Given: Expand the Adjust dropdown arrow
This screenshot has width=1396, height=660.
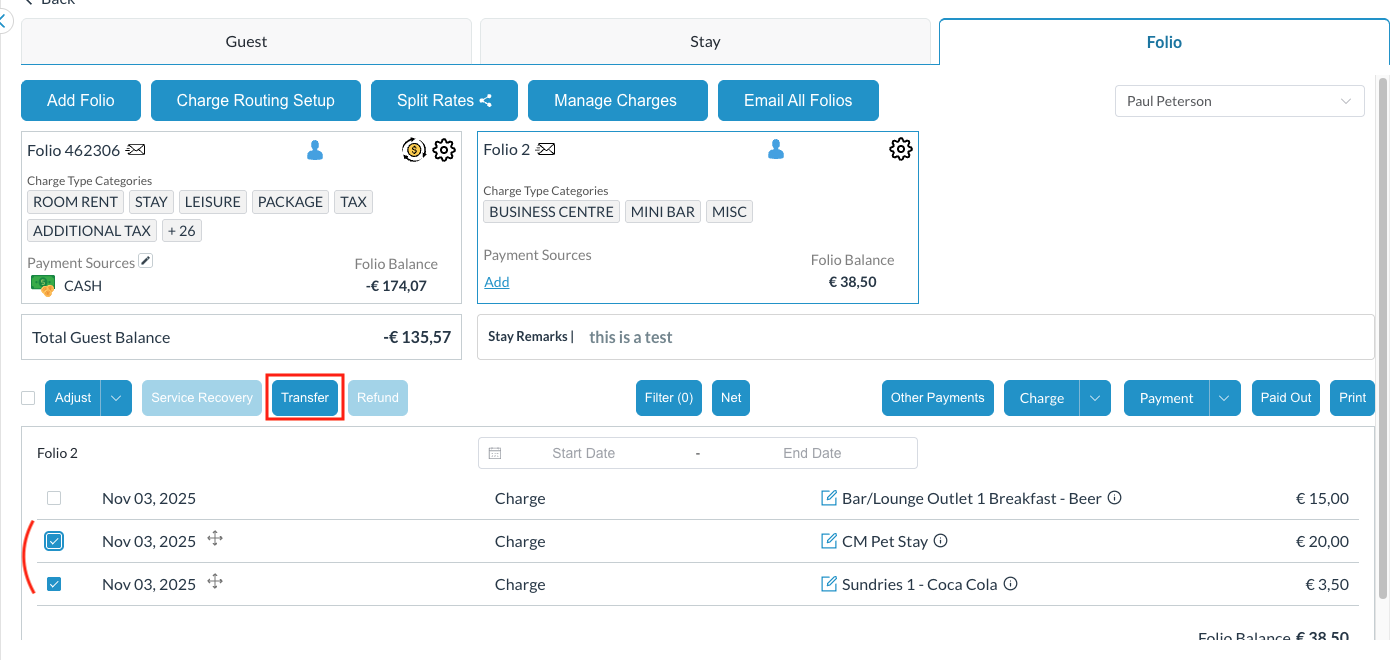Looking at the screenshot, I should tap(116, 398).
